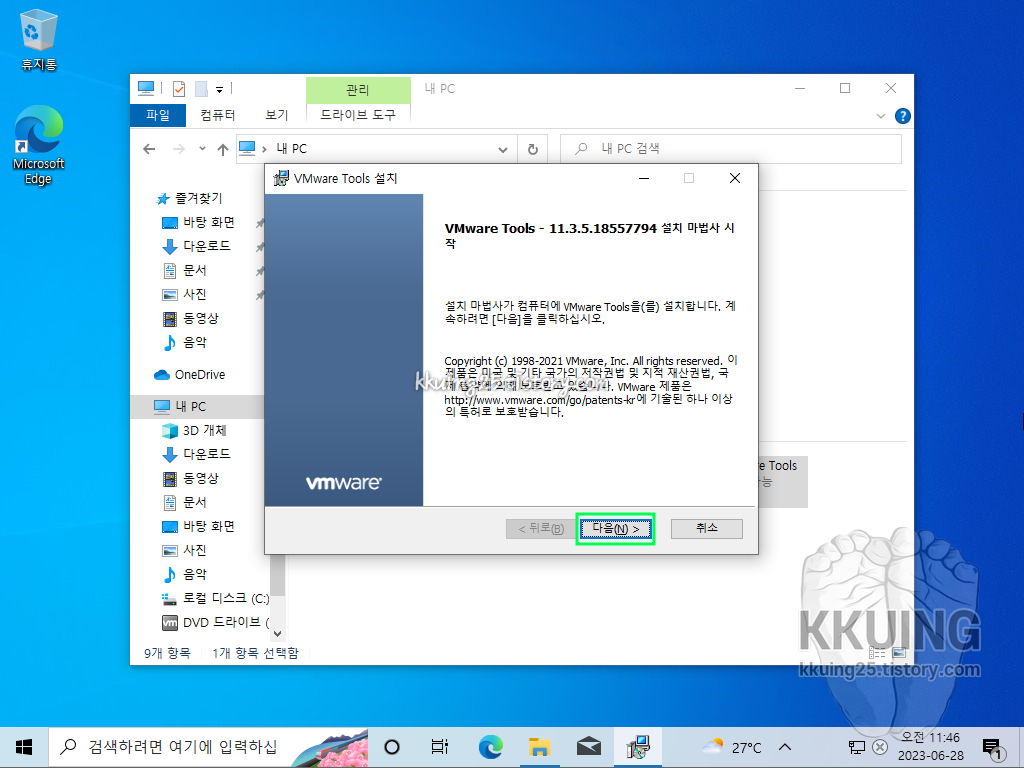The width and height of the screenshot is (1024, 768).
Task: Click the VMware Tools installer taskbar icon
Action: click(637, 747)
